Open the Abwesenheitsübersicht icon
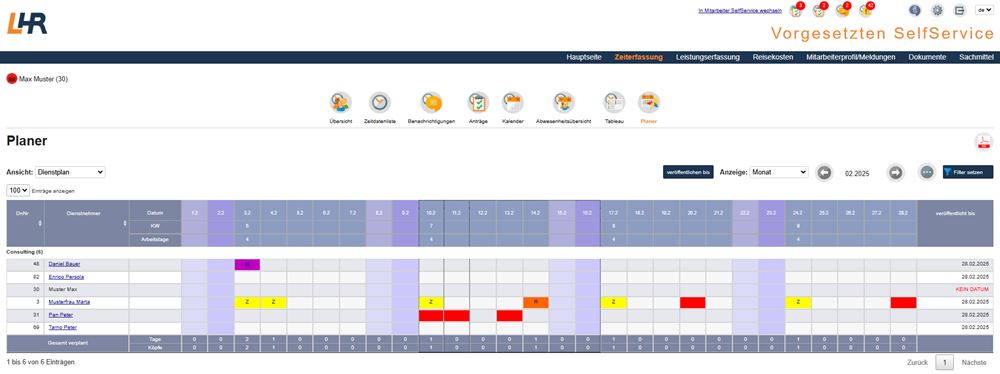 tap(564, 103)
